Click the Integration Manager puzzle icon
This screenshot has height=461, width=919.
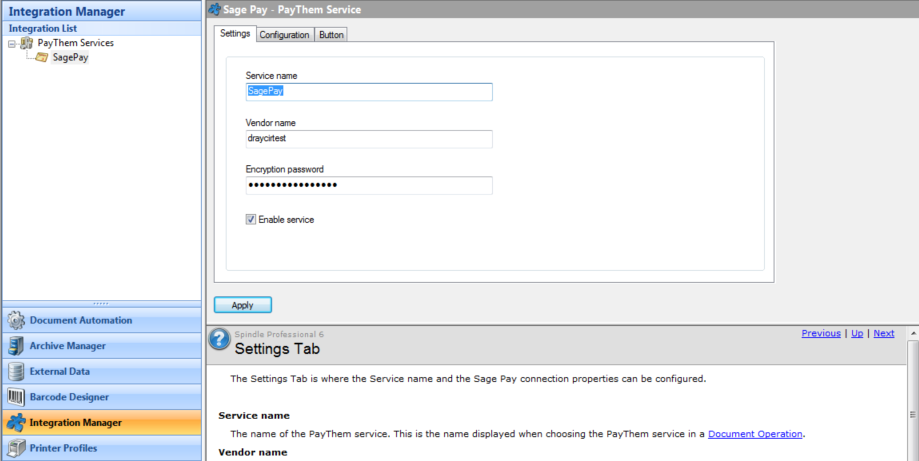tap(16, 422)
